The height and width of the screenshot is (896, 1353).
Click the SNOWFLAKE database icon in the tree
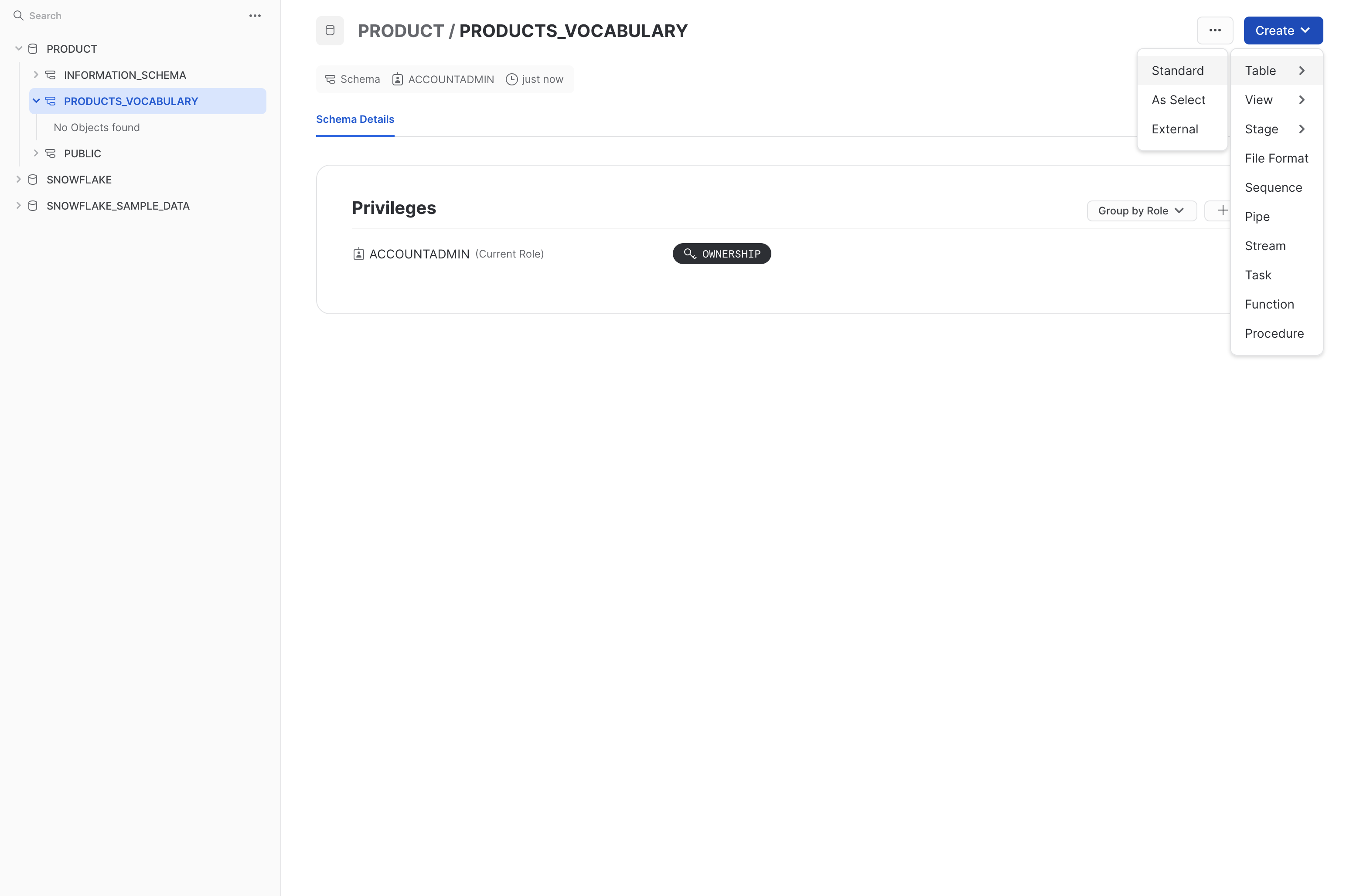click(x=33, y=180)
